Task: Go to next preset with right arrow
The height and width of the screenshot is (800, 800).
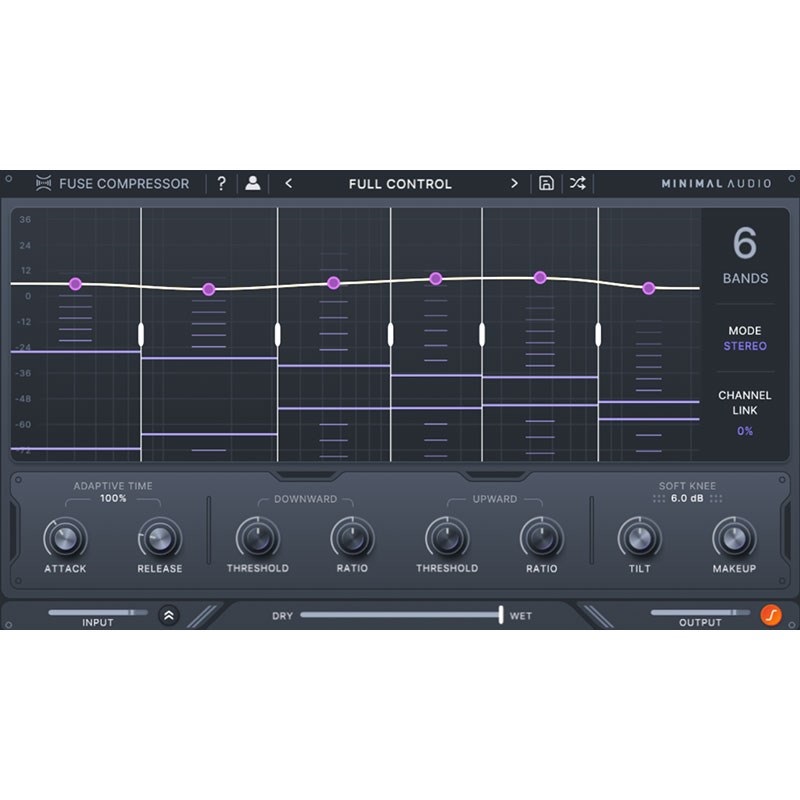Action: pos(514,183)
